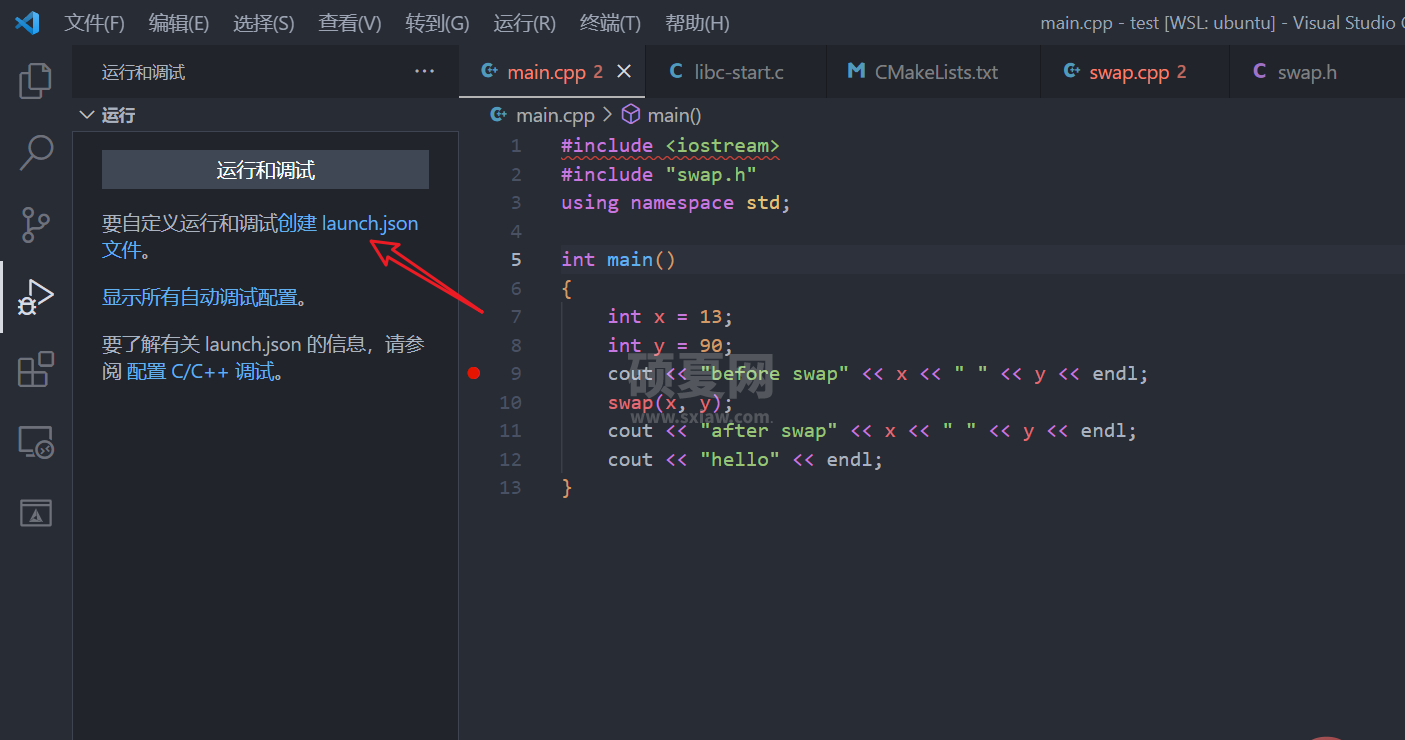Click the cout "hello" line
The height and width of the screenshot is (740, 1405).
tap(745, 460)
